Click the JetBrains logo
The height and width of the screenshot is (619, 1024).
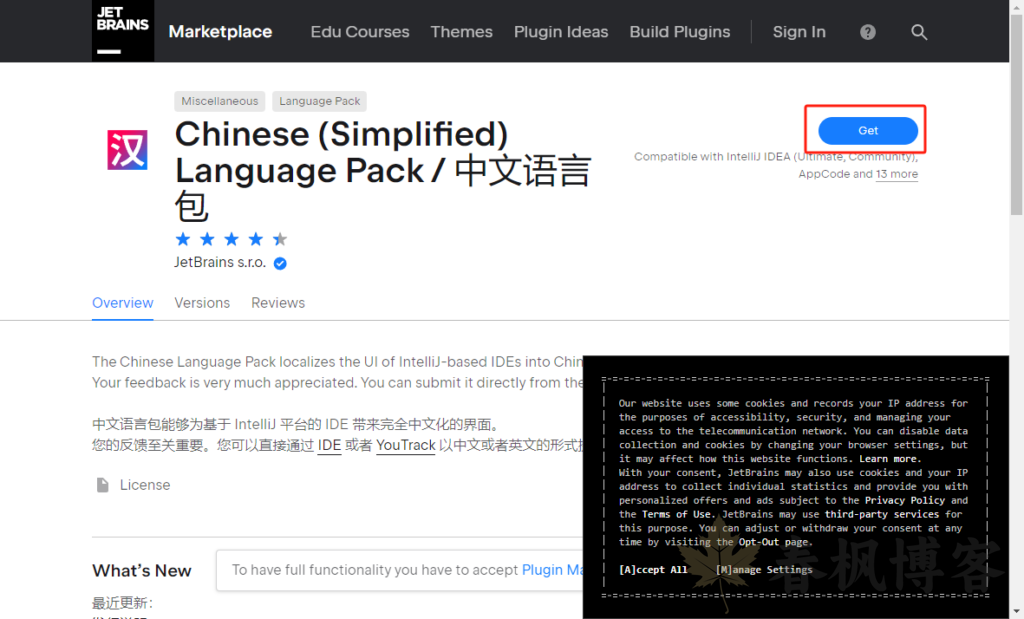(x=122, y=30)
